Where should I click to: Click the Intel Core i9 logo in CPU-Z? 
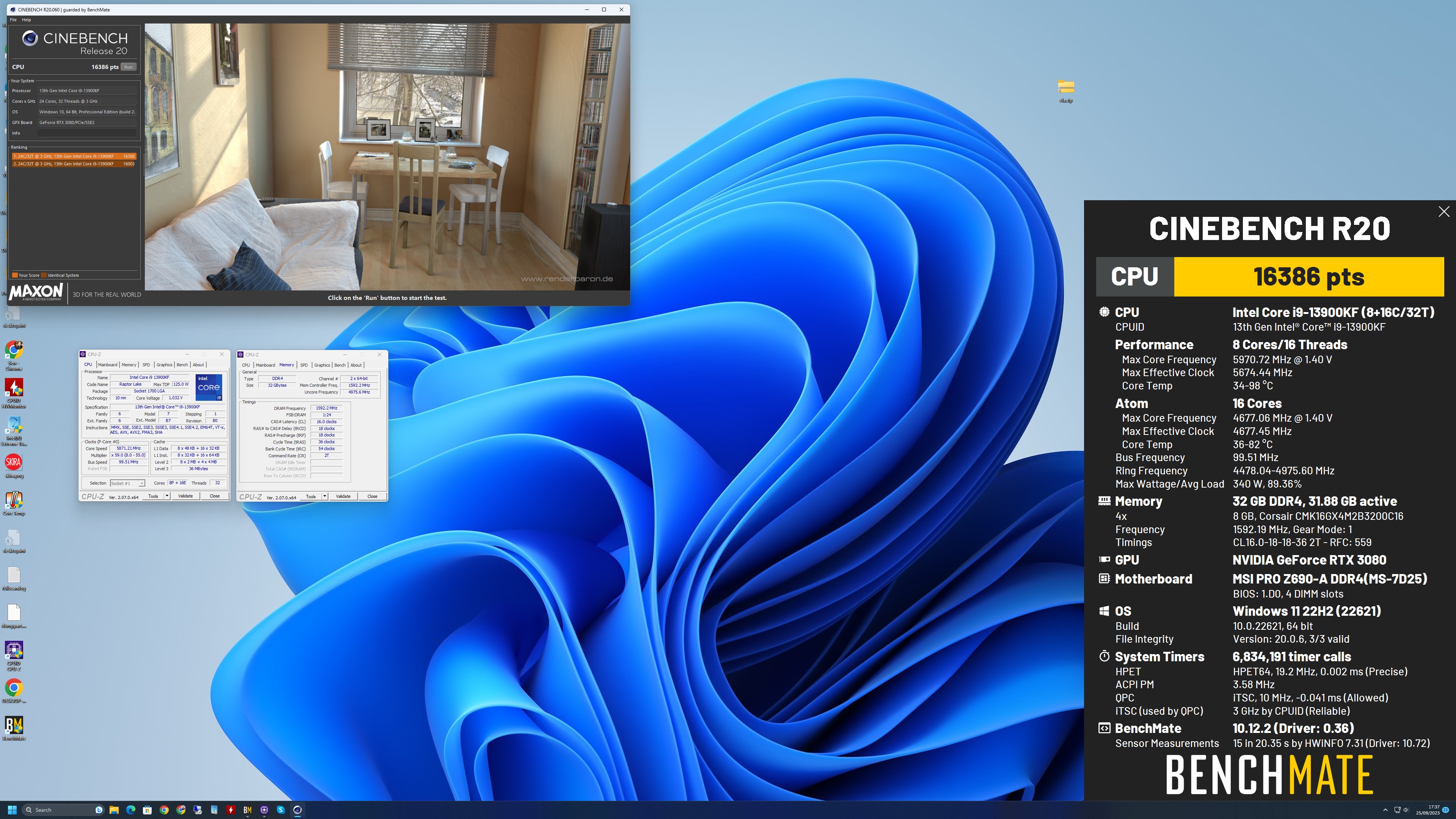209,387
